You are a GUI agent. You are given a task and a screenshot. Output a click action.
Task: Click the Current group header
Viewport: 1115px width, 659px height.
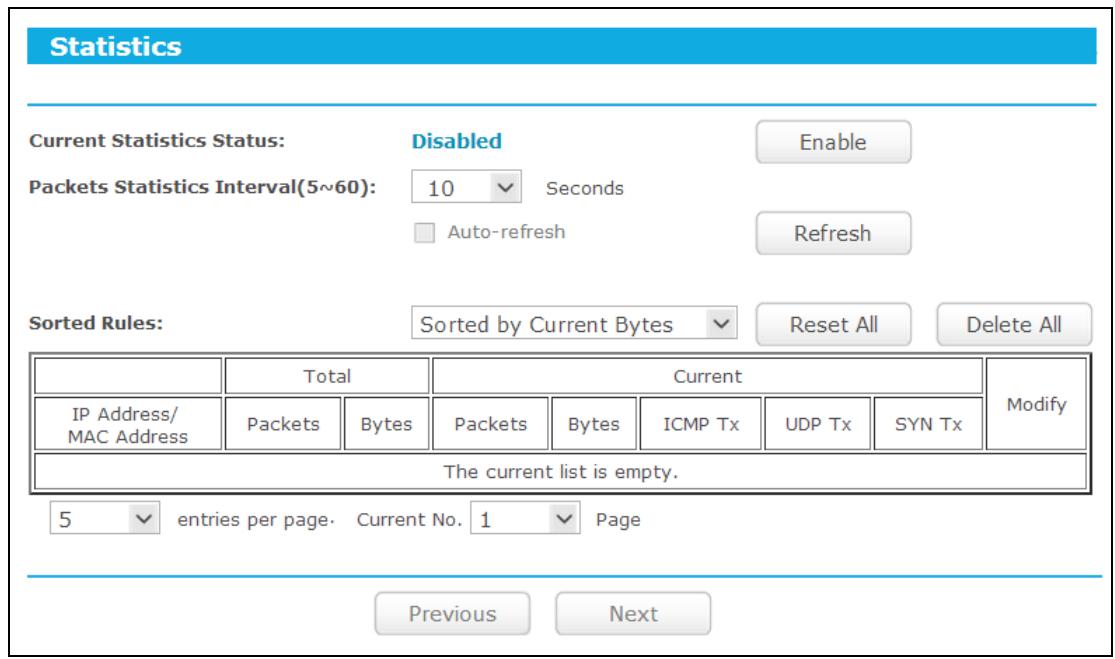(x=708, y=376)
